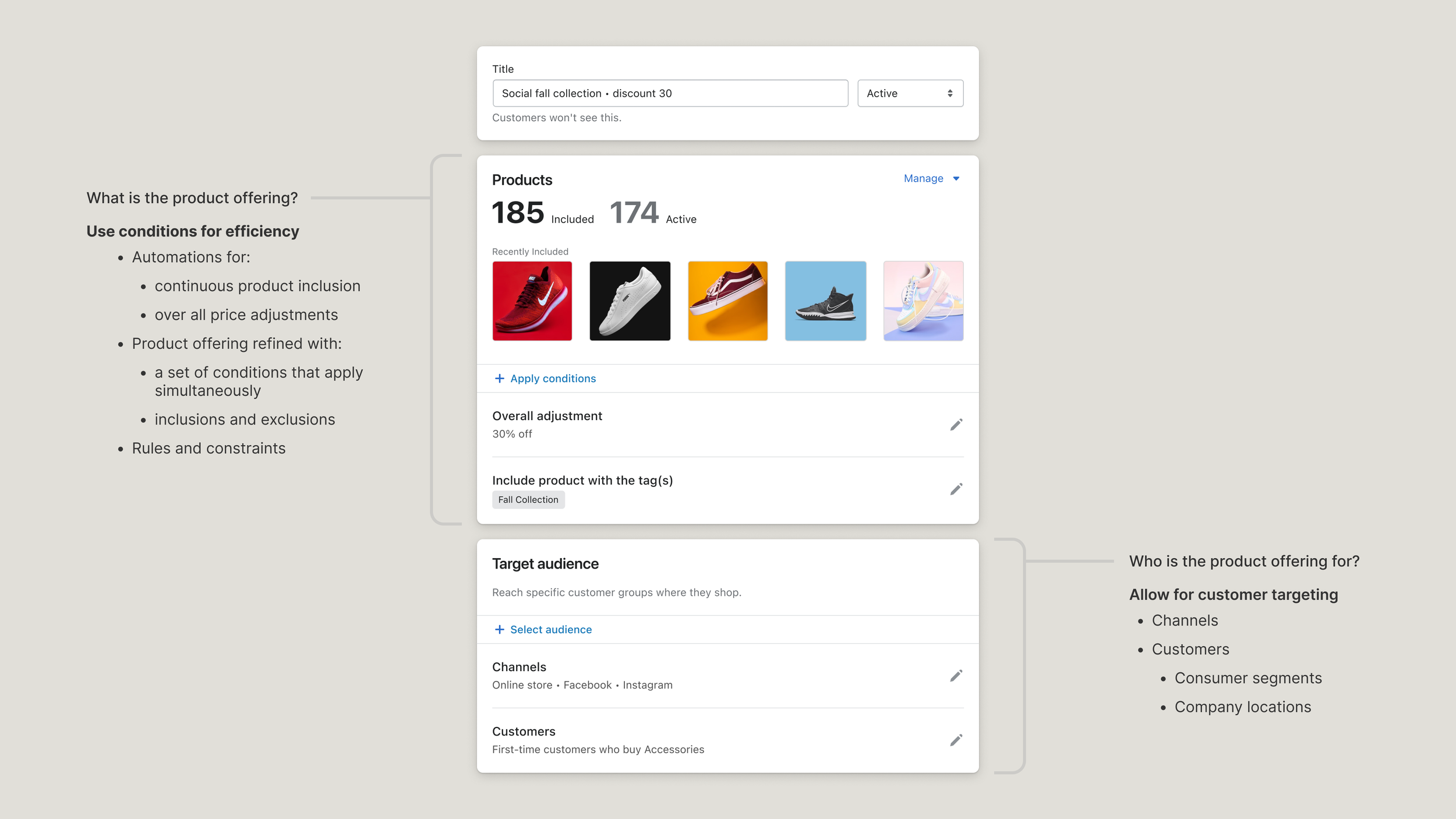Edit the Overall adjustment with pencil icon

pyautogui.click(x=956, y=425)
